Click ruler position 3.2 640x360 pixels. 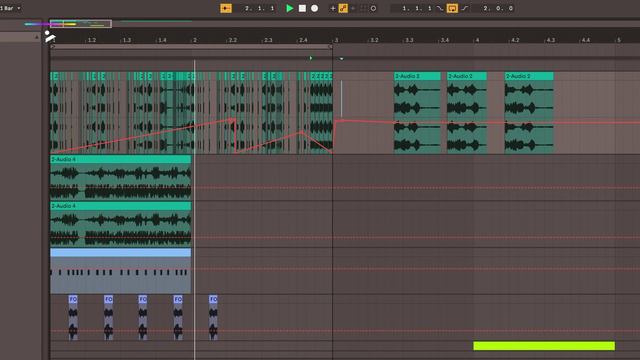(x=374, y=40)
